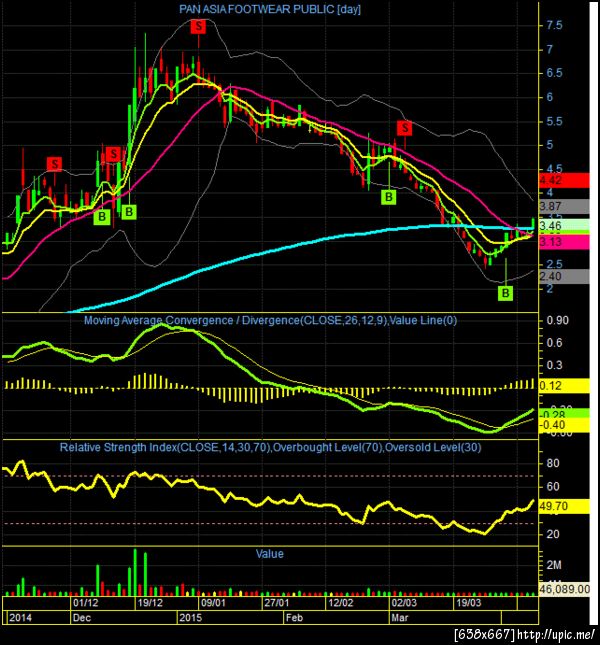Click the 19/03 date label on the time axis

coord(468,603)
